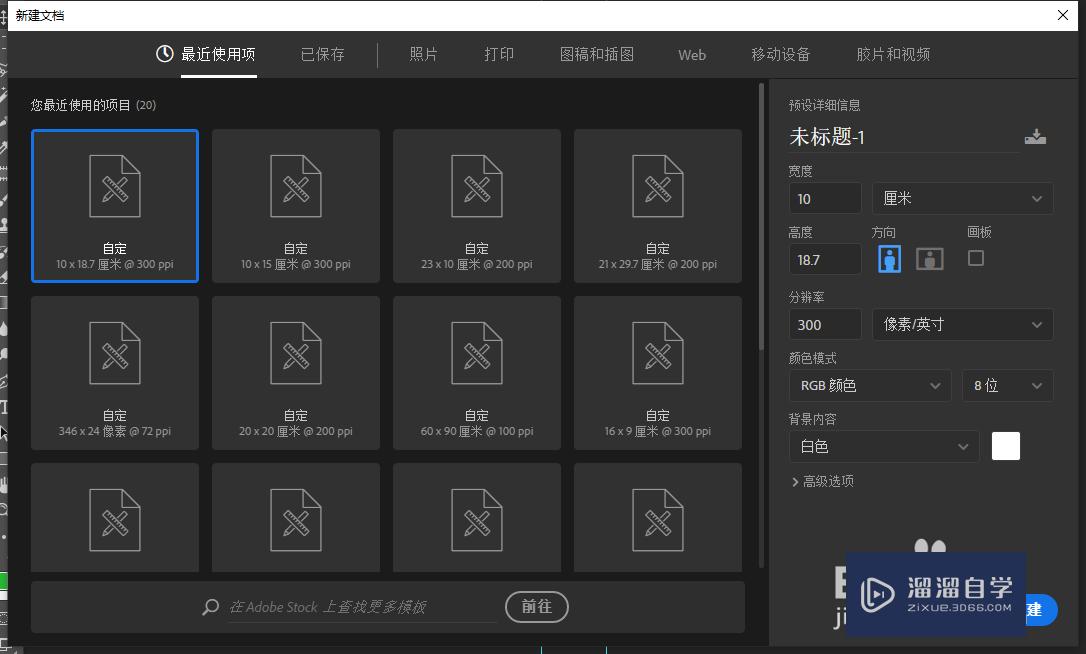Open the 像素/英寸 resolution unit dropdown

pos(962,324)
